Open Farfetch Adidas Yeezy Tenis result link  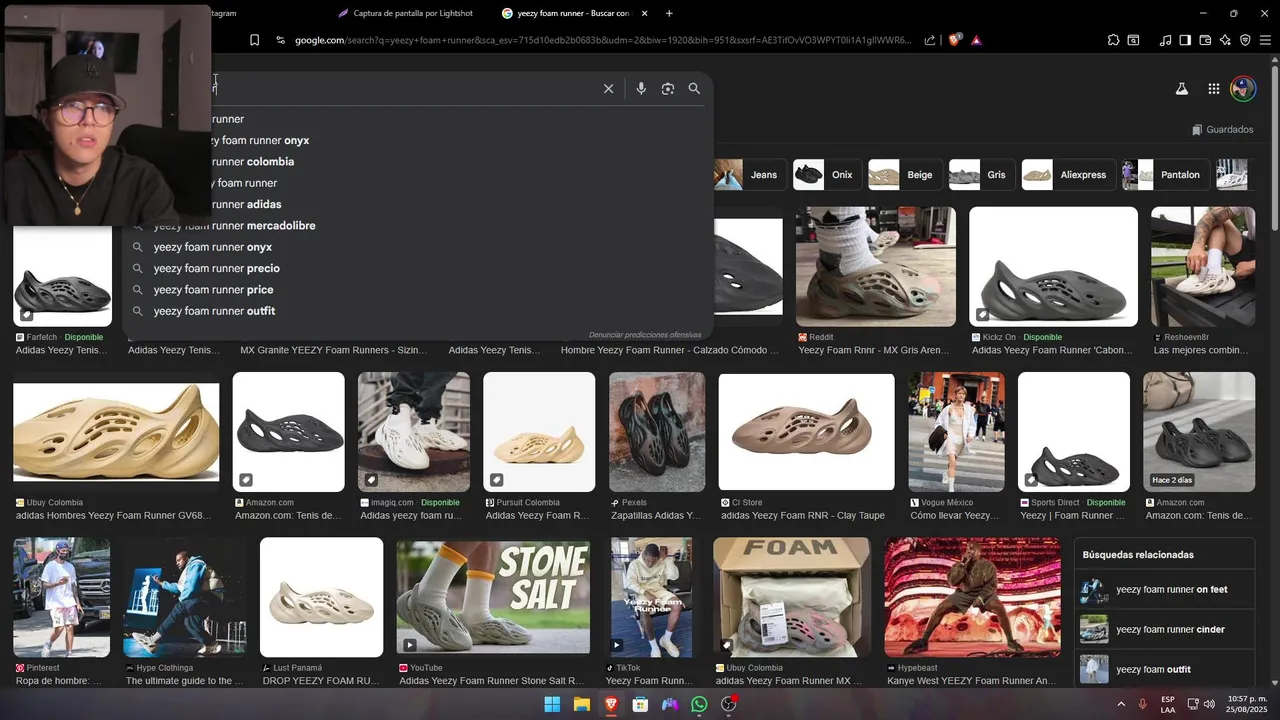[x=62, y=350]
